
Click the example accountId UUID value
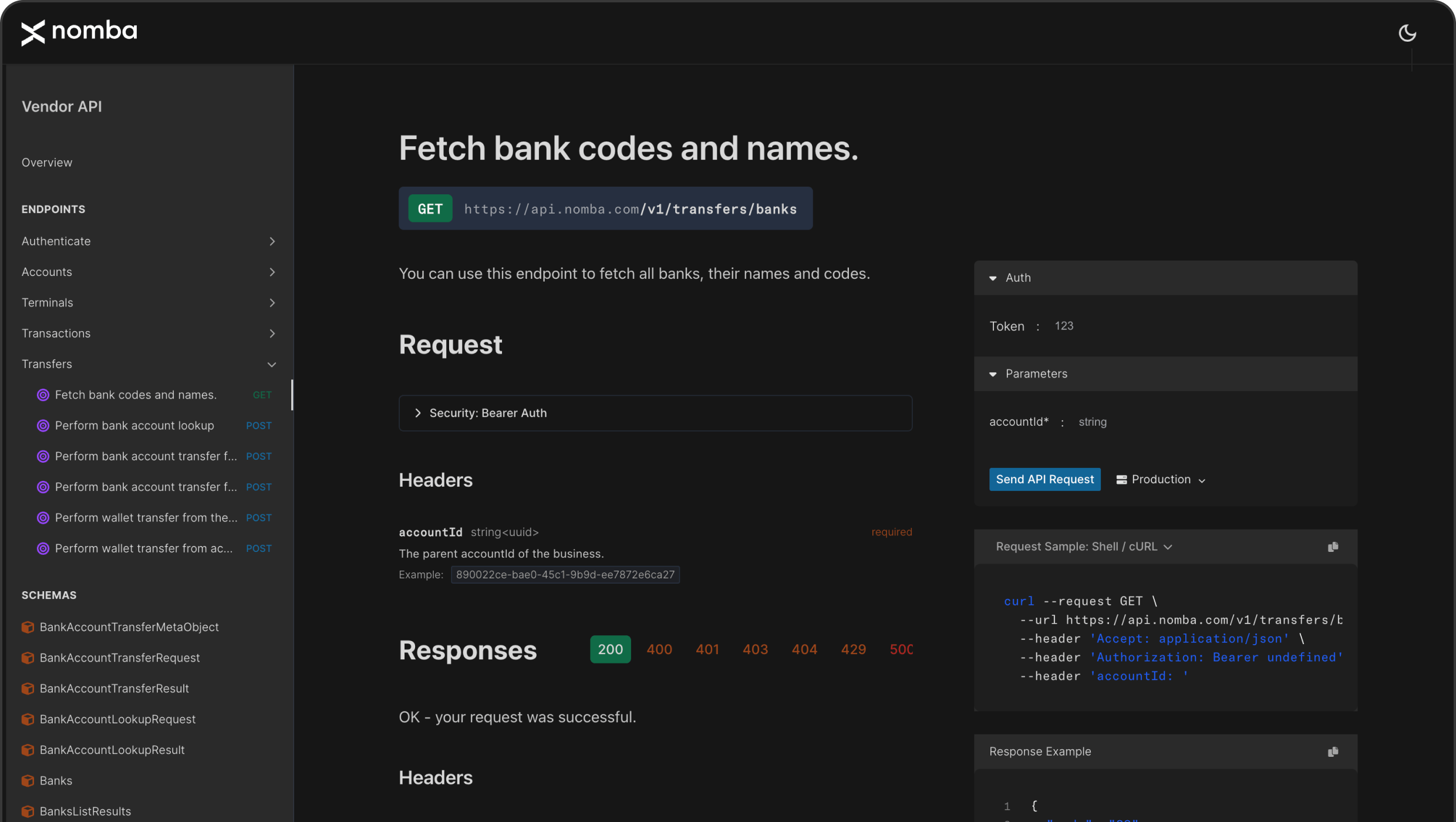(x=565, y=575)
